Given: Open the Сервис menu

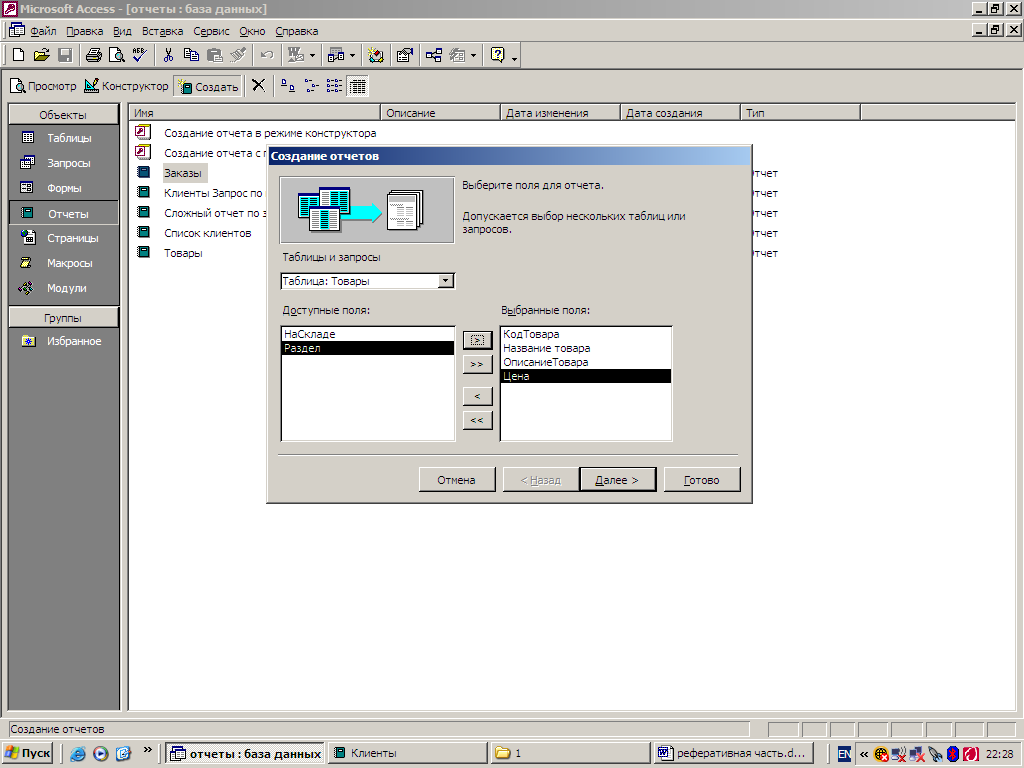Looking at the screenshot, I should [211, 31].
